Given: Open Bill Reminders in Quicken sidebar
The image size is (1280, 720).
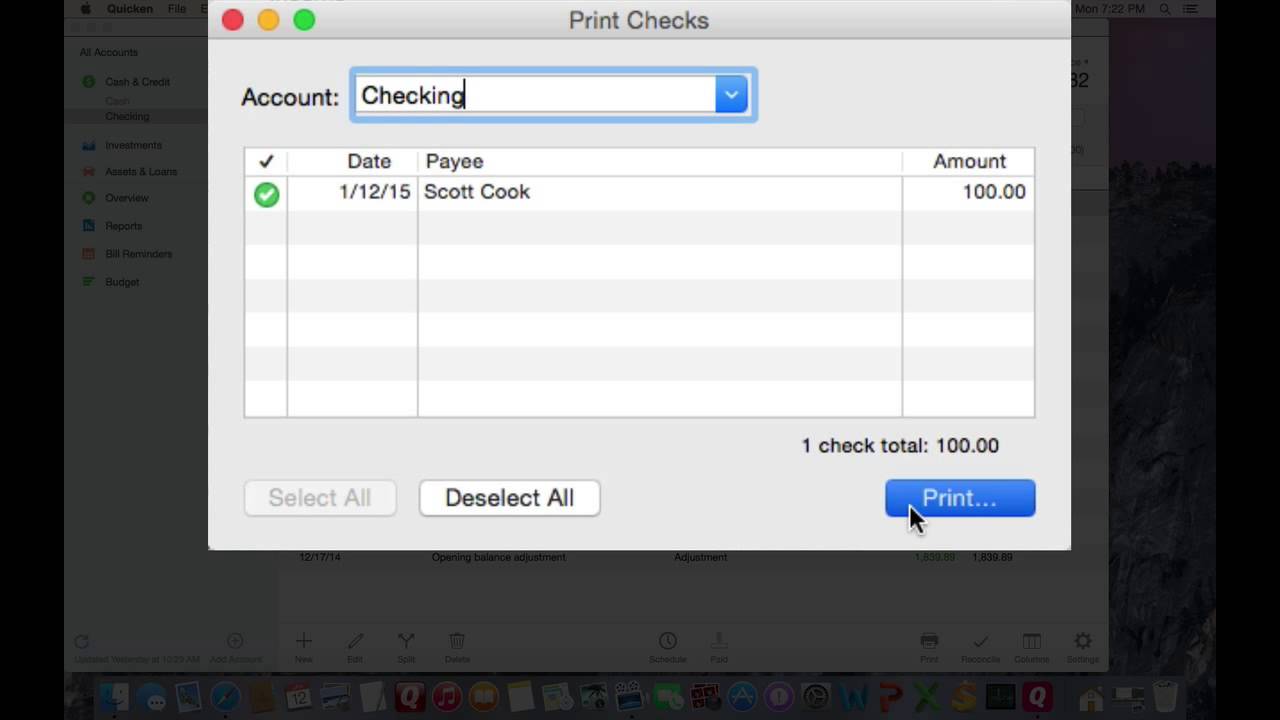Looking at the screenshot, I should 138,254.
